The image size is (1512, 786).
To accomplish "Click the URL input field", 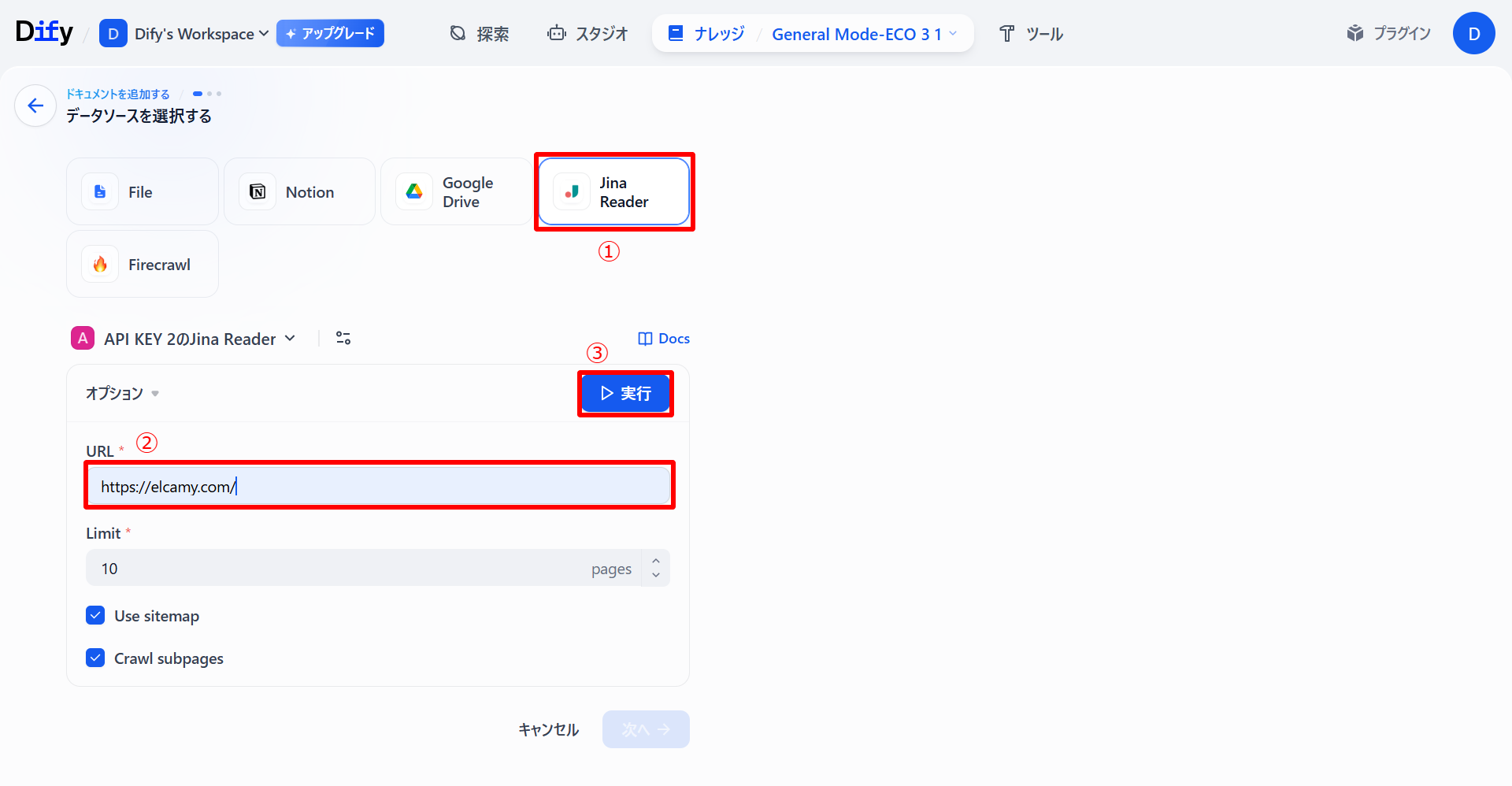I will (379, 486).
